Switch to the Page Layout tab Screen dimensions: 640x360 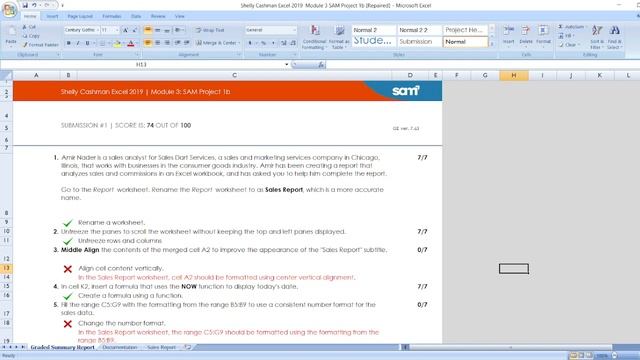pos(80,16)
